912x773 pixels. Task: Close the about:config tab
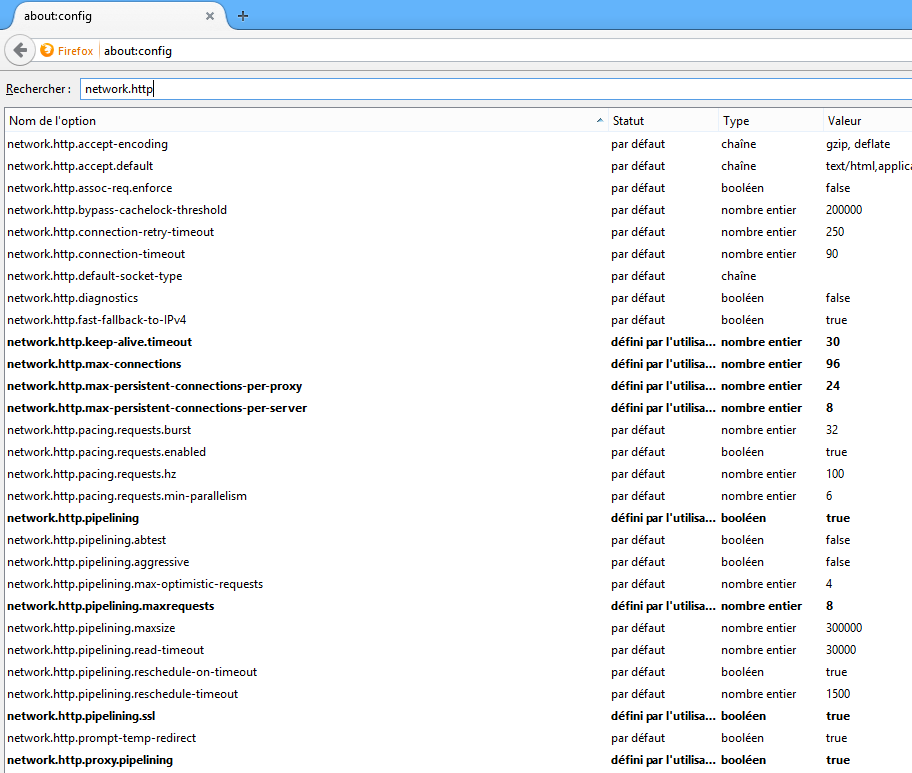click(210, 16)
